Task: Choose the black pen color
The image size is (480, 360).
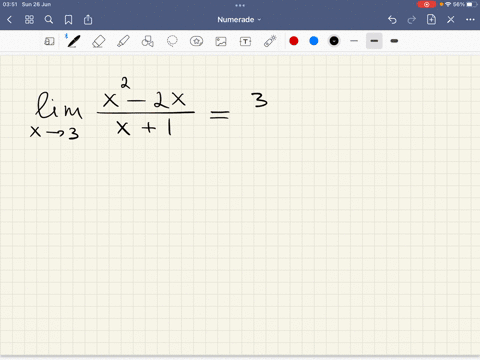Action: 334,41
